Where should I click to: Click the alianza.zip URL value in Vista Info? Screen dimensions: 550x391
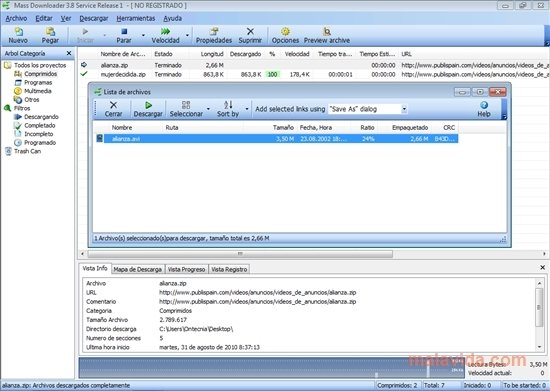pos(257,292)
